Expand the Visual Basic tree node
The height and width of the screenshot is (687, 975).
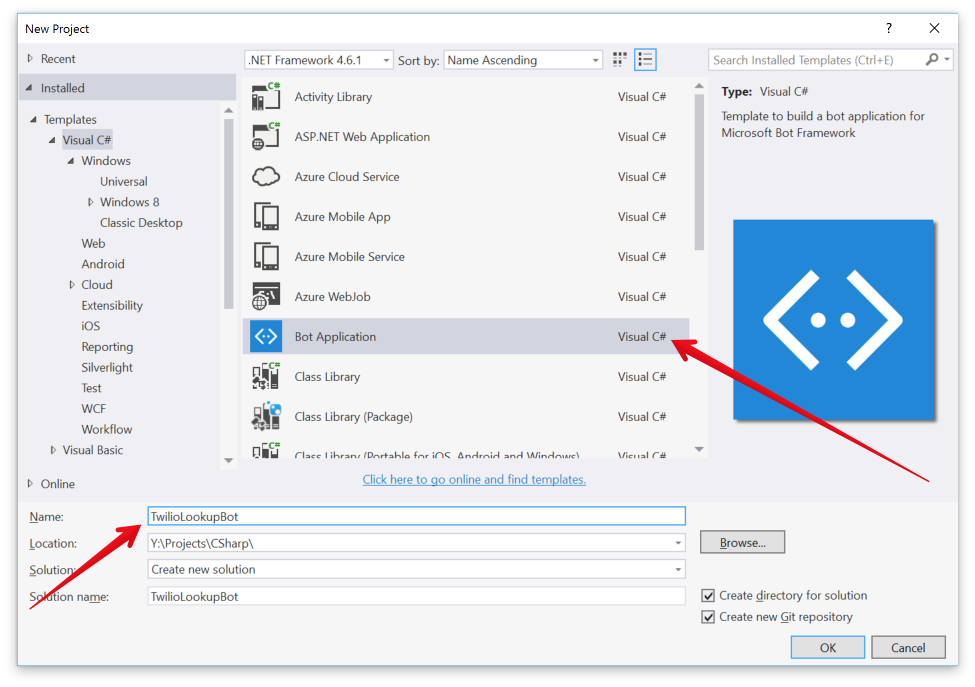pyautogui.click(x=53, y=450)
